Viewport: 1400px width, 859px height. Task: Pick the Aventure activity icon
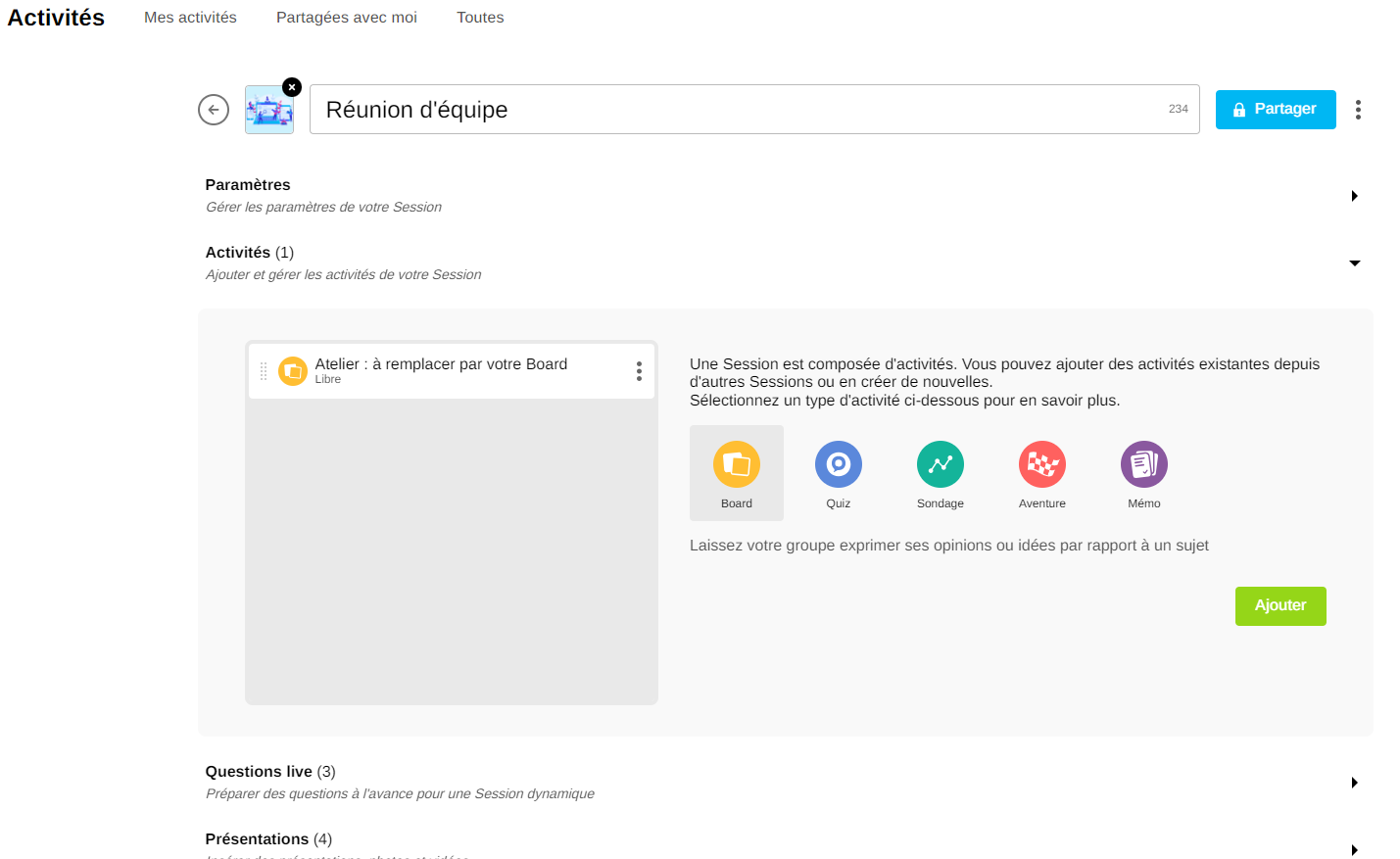[x=1041, y=465]
